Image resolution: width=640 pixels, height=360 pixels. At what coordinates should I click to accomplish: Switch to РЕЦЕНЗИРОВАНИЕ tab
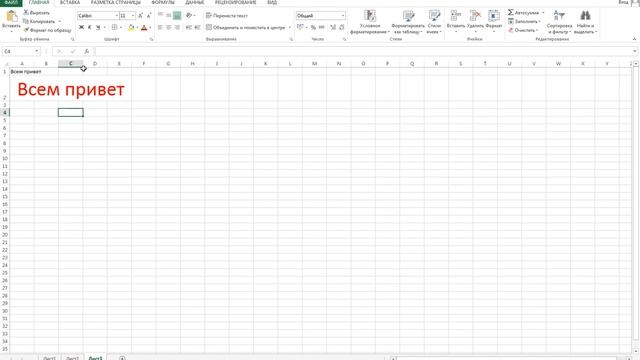coord(236,2)
